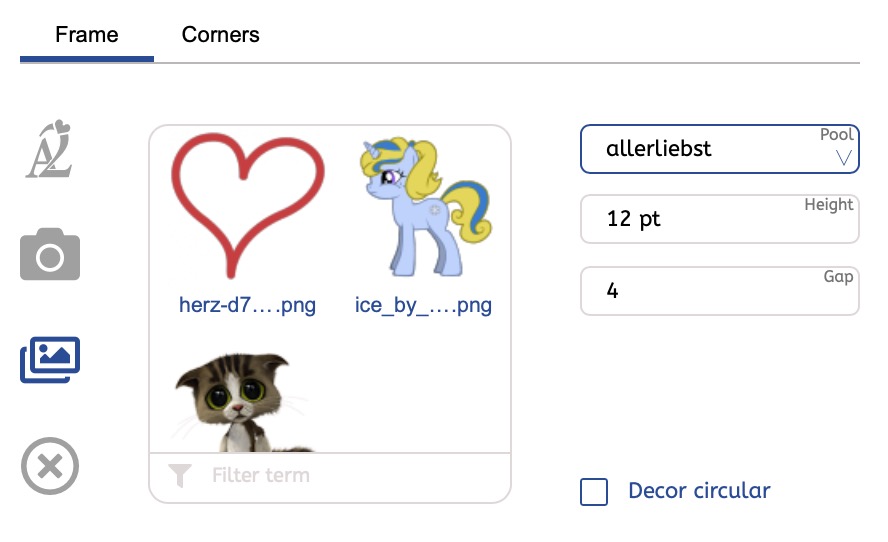Viewport: 888px width, 542px height.
Task: Choose the camera photo source icon
Action: [50, 254]
